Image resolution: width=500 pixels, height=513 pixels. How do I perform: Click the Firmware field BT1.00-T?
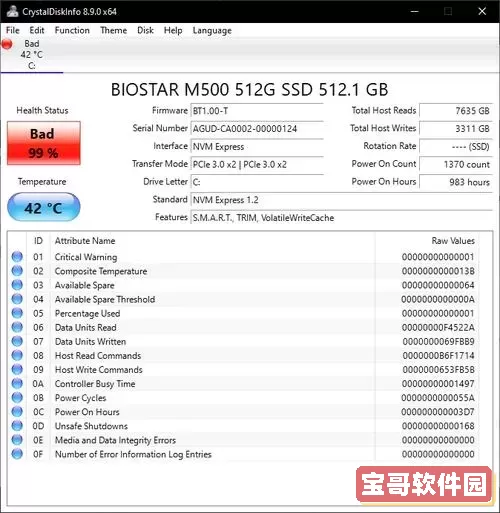tap(257, 111)
